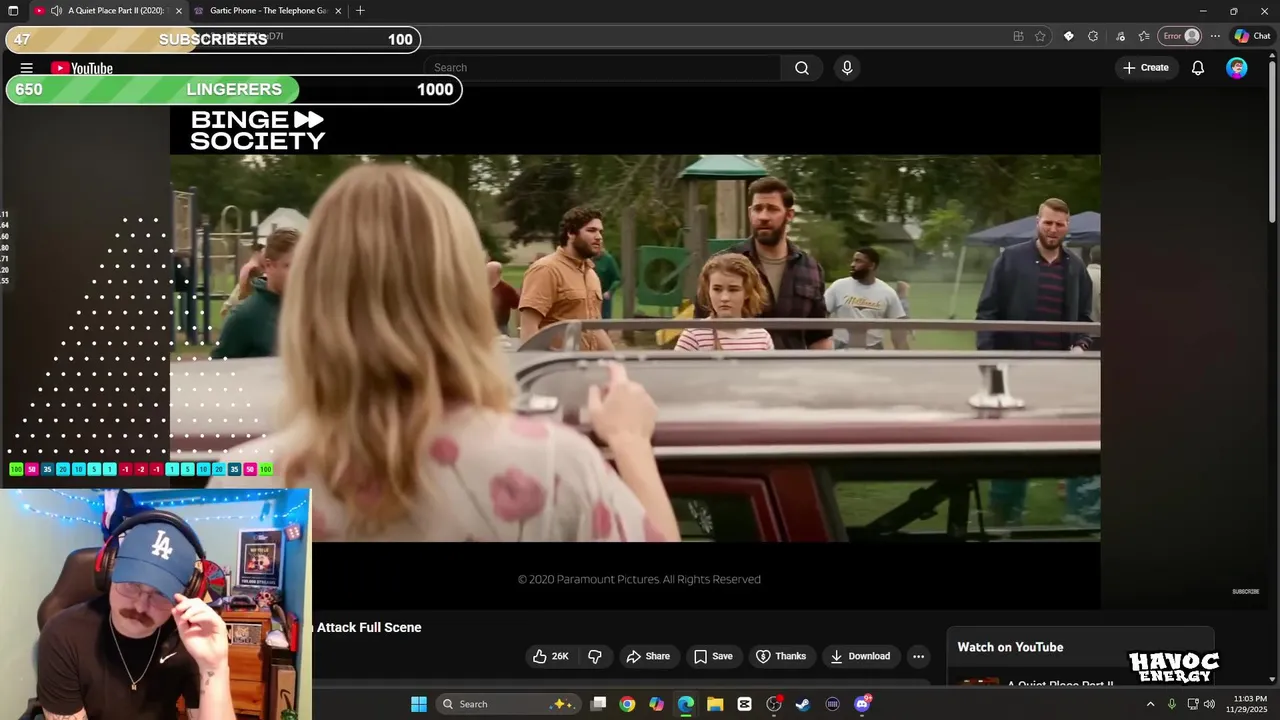The image size is (1280, 720).
Task: Open the browser Extensions puzzle icon
Action: 1093,36
